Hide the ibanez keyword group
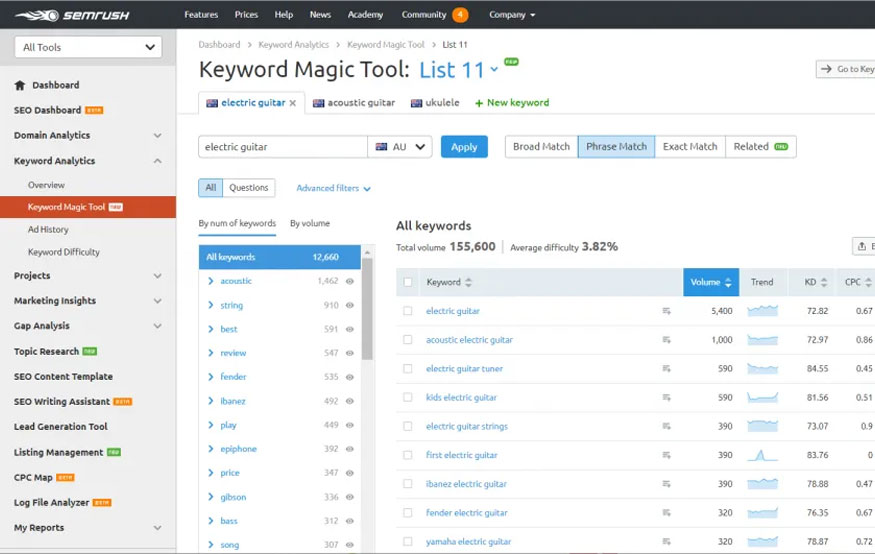 pyautogui.click(x=350, y=401)
